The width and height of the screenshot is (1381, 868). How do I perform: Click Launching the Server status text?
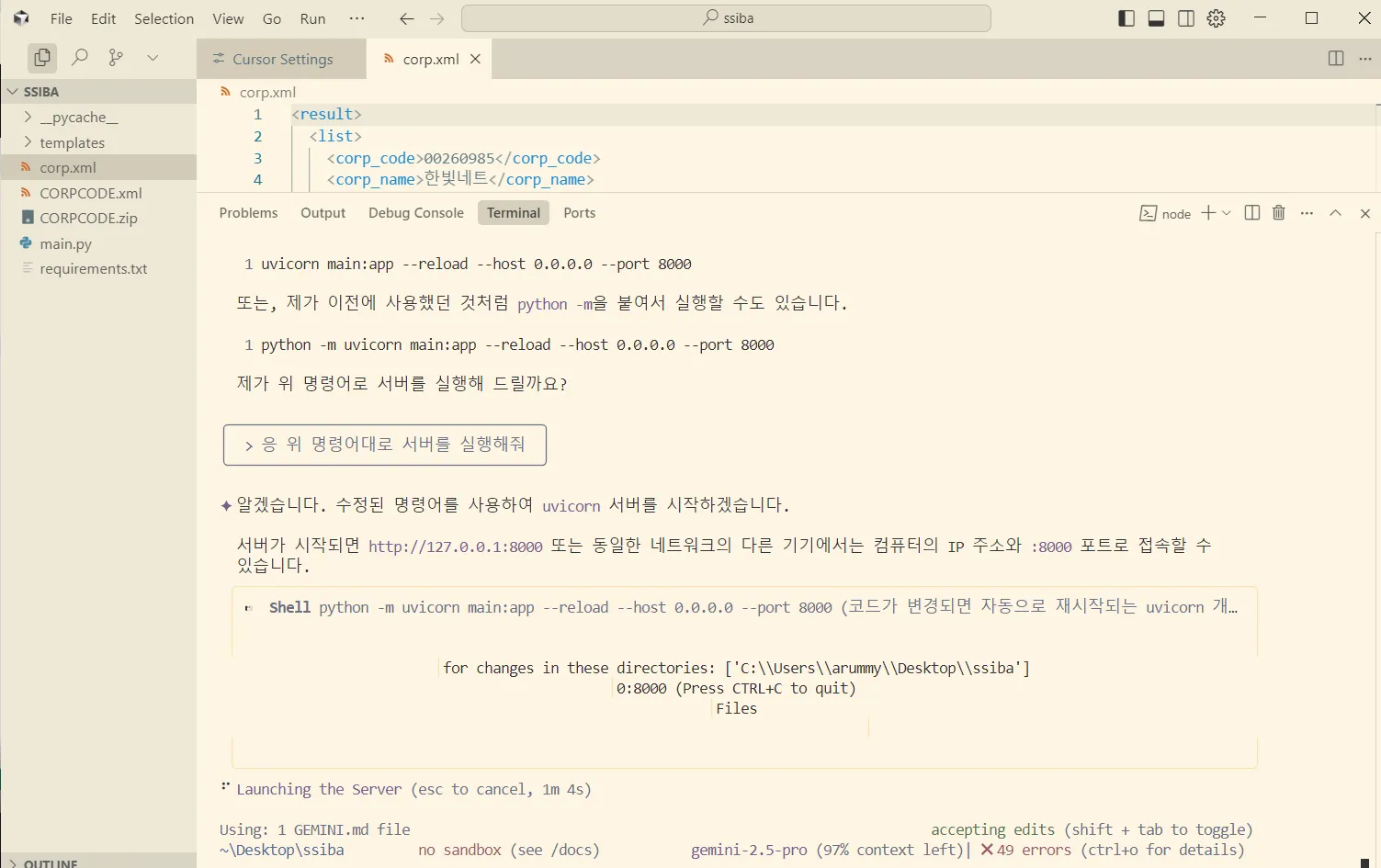(x=319, y=790)
